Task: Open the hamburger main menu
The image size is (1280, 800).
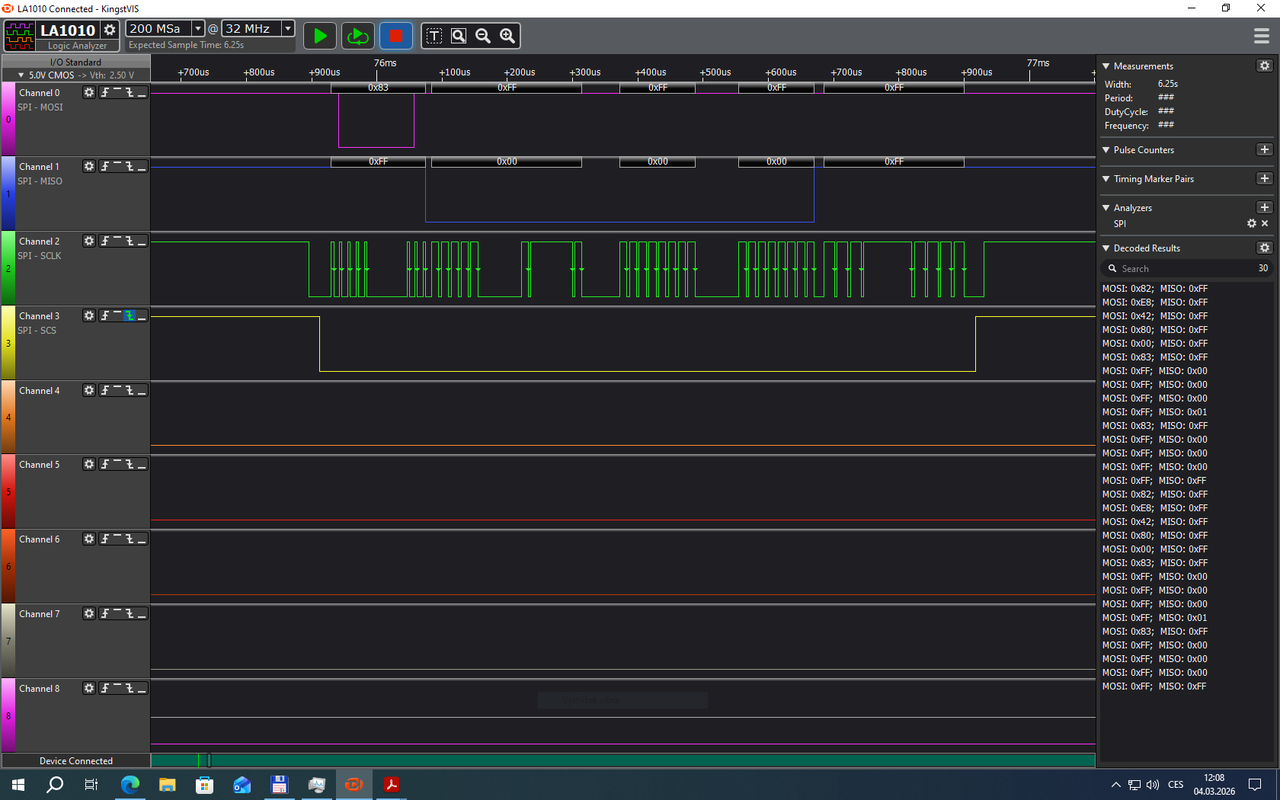Action: [1262, 36]
